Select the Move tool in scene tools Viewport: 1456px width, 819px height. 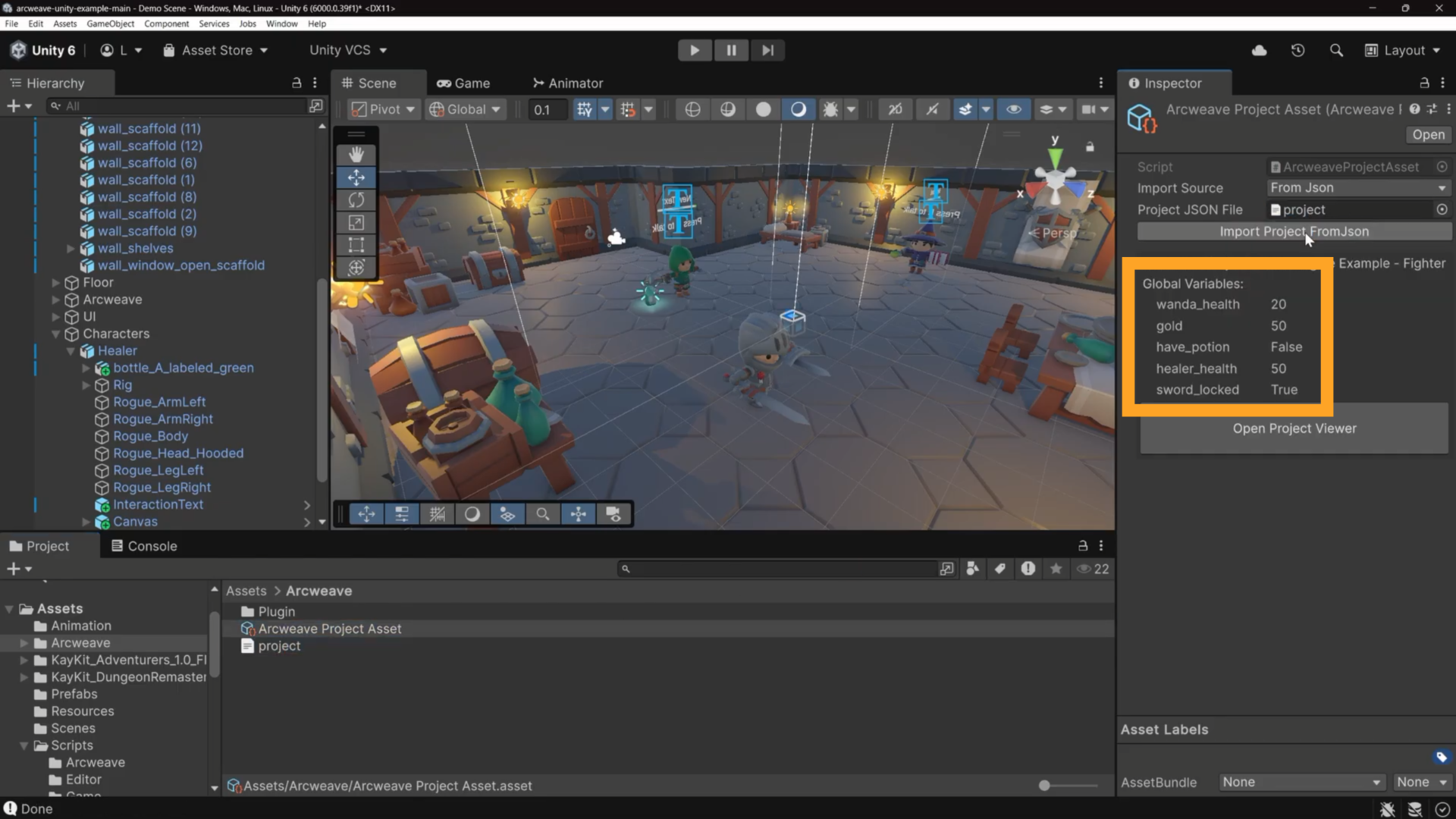[x=356, y=177]
